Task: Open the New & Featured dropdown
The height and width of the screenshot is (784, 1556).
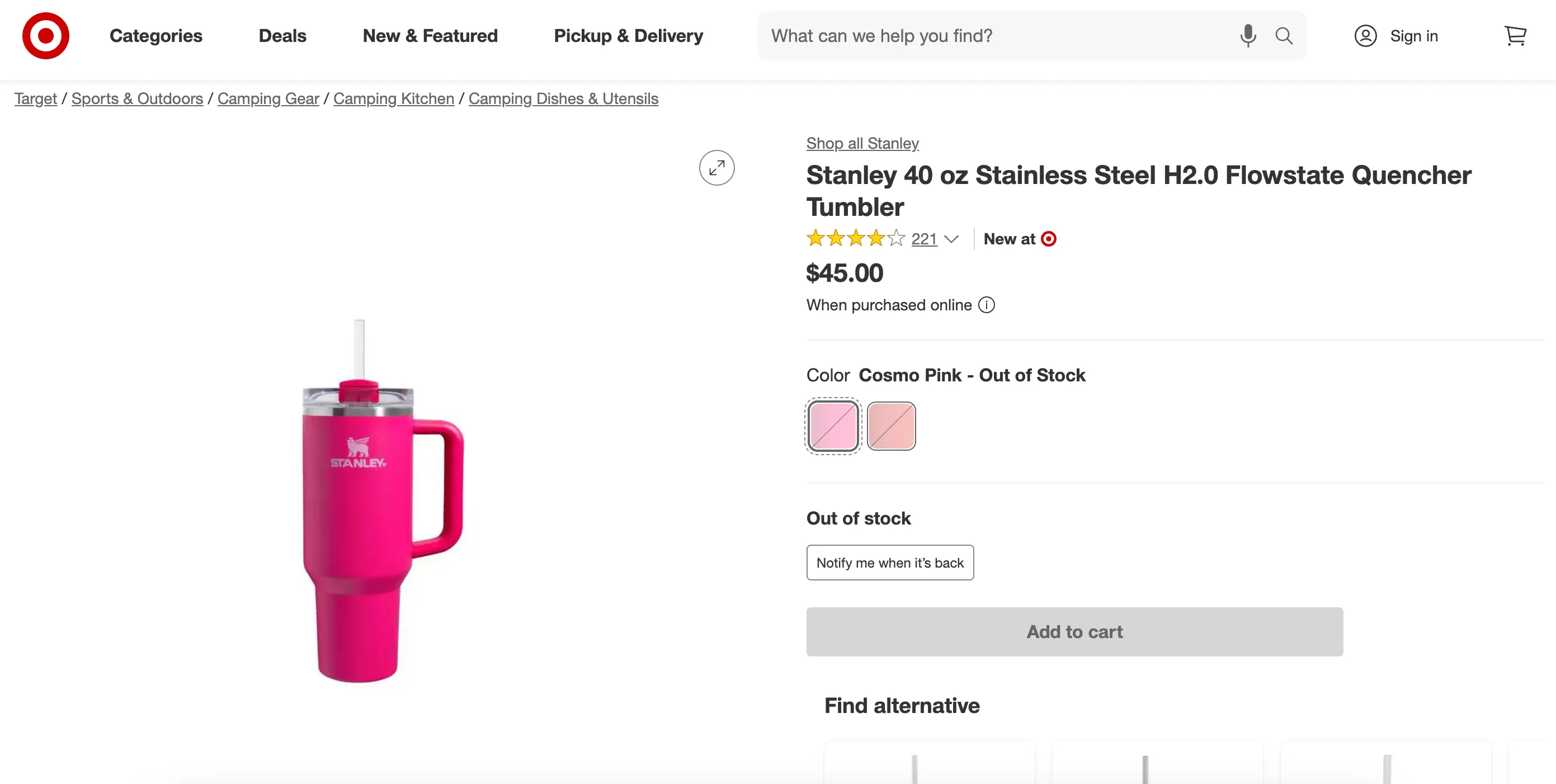Action: (x=430, y=36)
